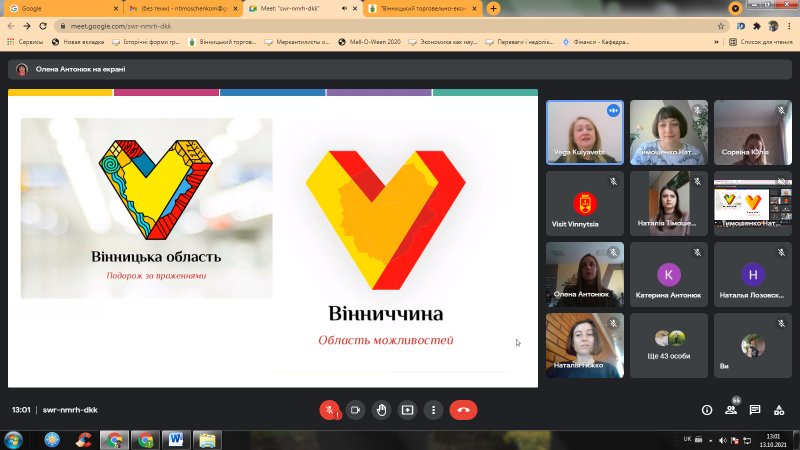800x450 pixels.
Task: Leave the call with red hang-up button
Action: tap(463, 410)
